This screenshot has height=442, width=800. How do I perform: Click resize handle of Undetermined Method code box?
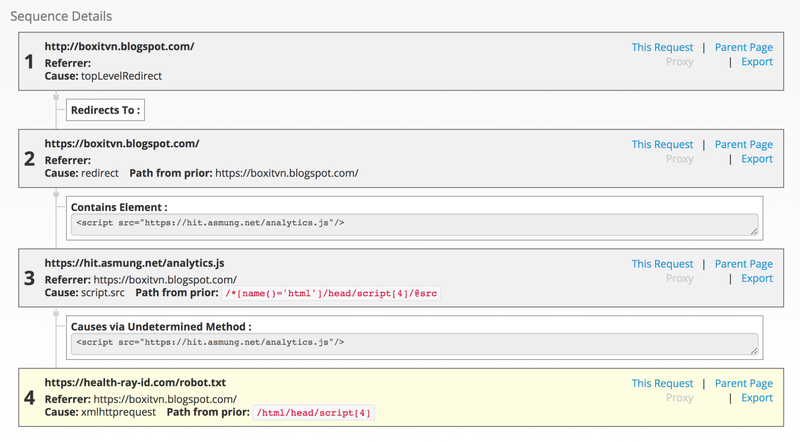[754, 351]
